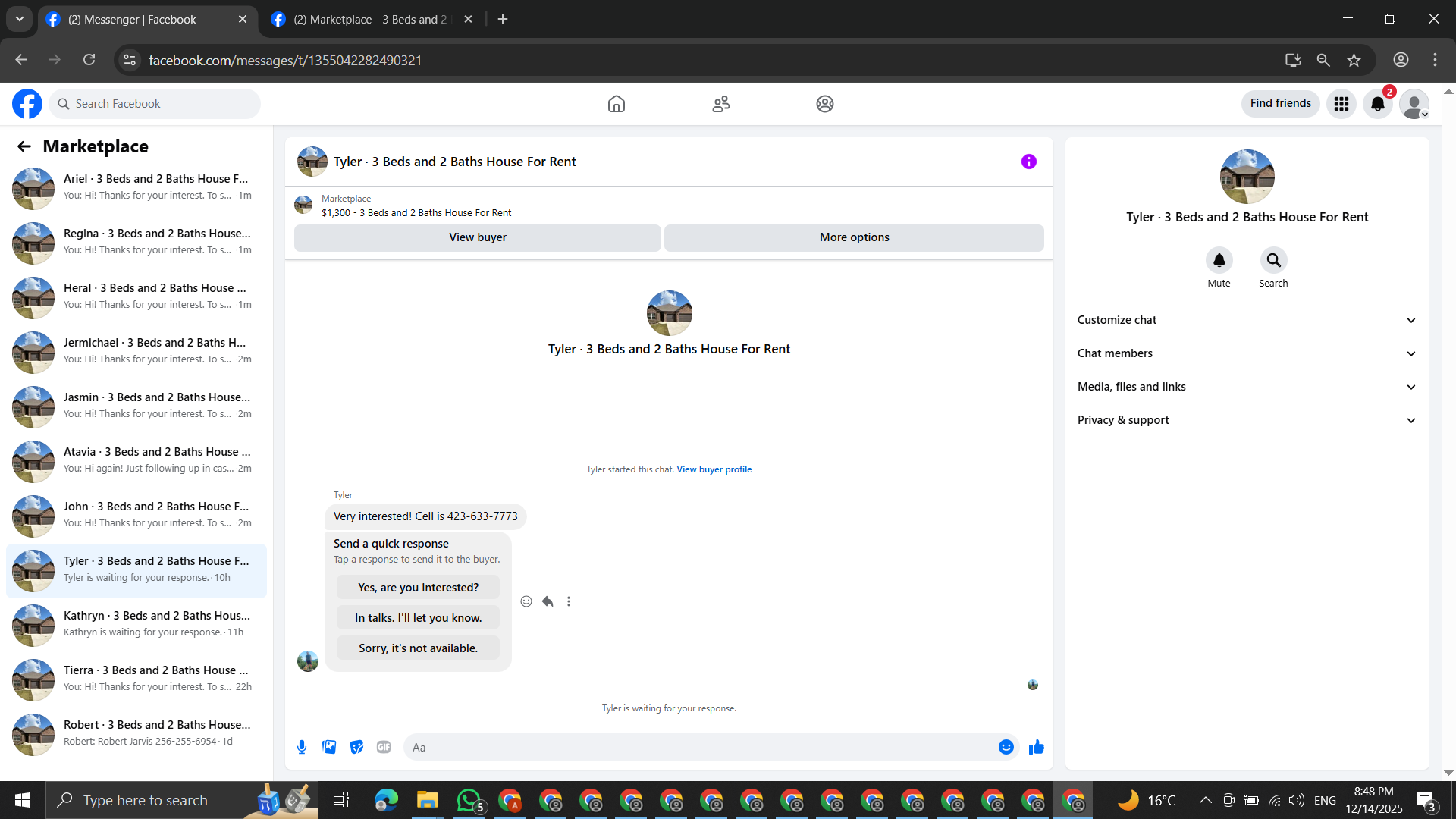Viewport: 1456px width, 819px height.
Task: Open emoji picker in message box
Action: pyautogui.click(x=1006, y=747)
